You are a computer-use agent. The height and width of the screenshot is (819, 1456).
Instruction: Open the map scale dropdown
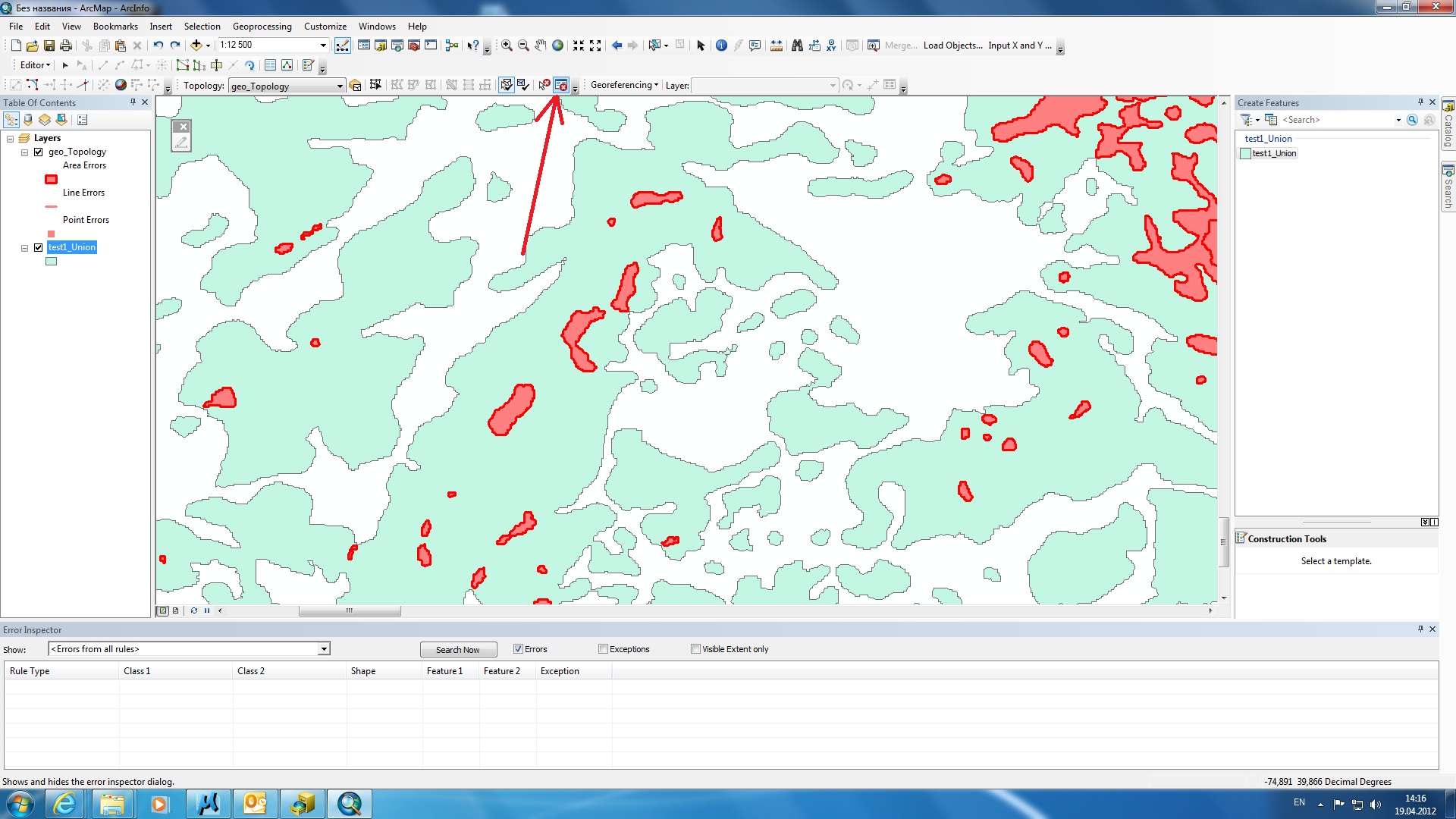coord(323,45)
